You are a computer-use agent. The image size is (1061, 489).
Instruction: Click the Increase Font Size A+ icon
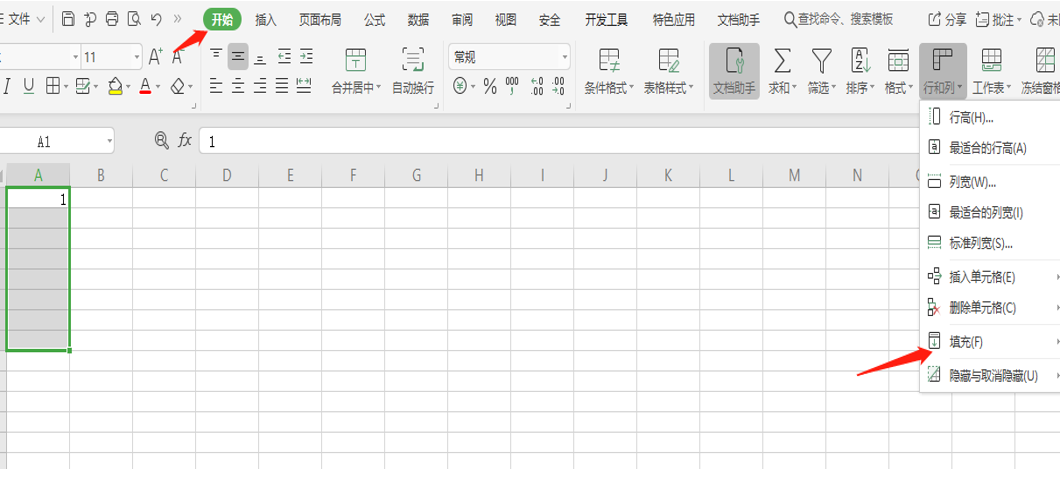[x=156, y=57]
